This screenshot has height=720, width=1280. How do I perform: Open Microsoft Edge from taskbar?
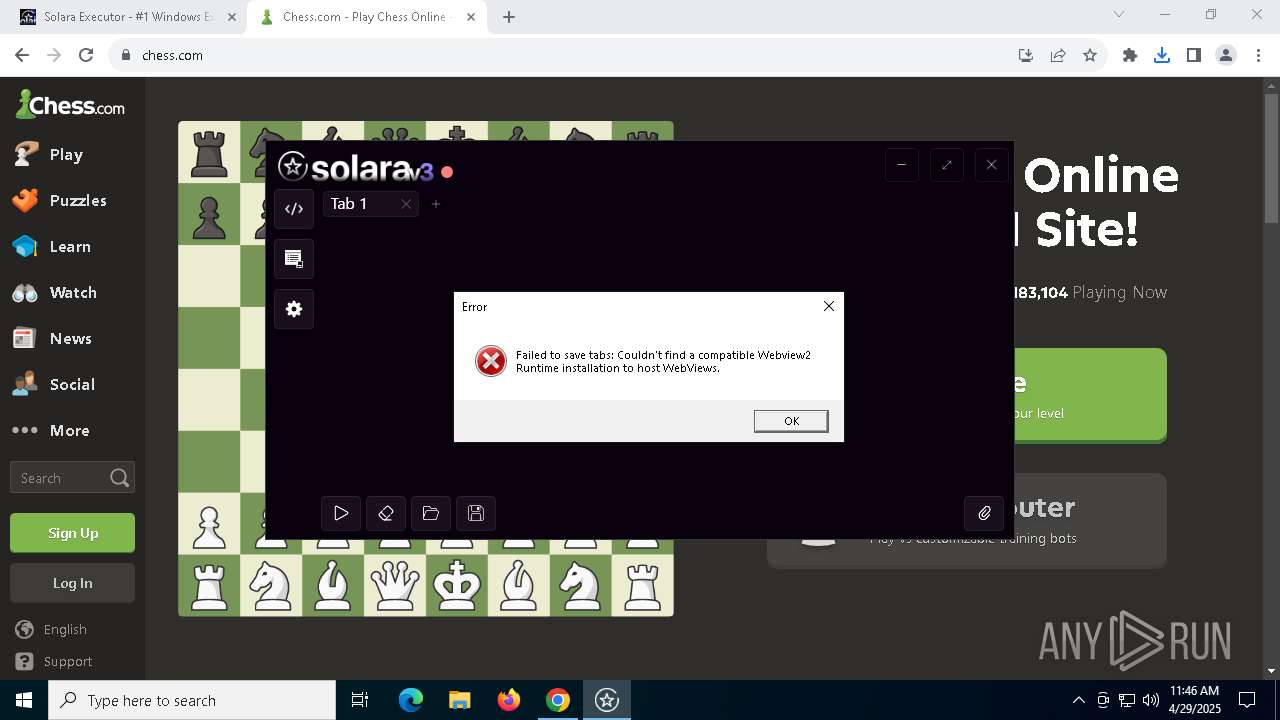tap(411, 700)
